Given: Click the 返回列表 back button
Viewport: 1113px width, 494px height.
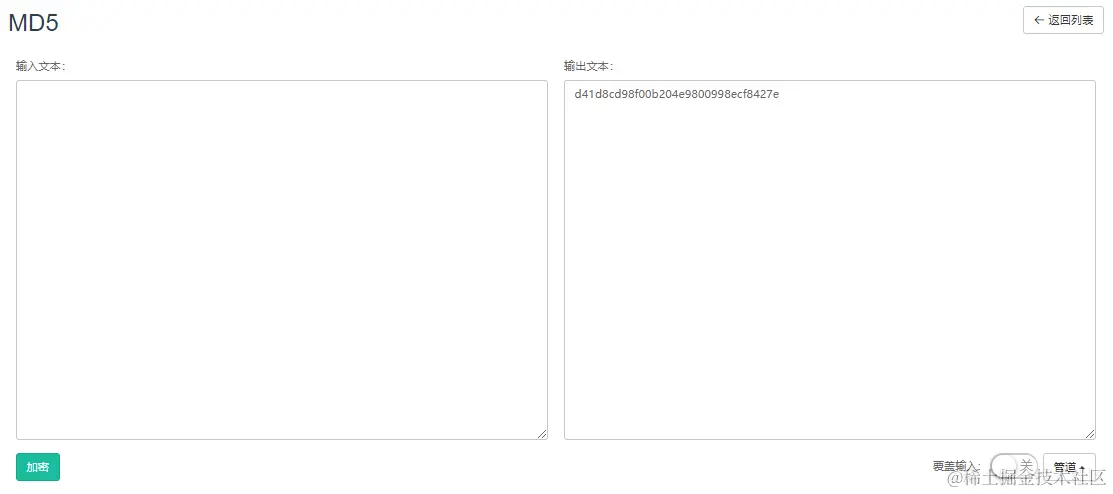Looking at the screenshot, I should [x=1063, y=20].
